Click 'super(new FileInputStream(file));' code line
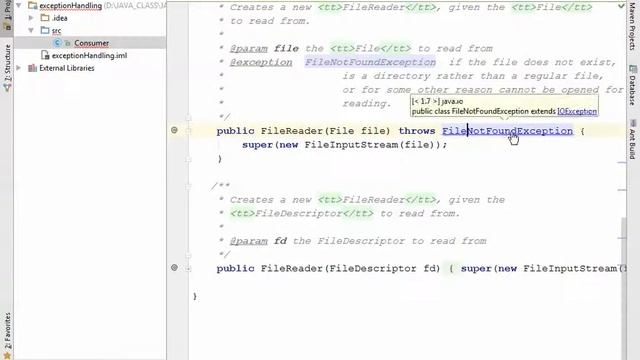This screenshot has height=360, width=640. click(x=344, y=145)
